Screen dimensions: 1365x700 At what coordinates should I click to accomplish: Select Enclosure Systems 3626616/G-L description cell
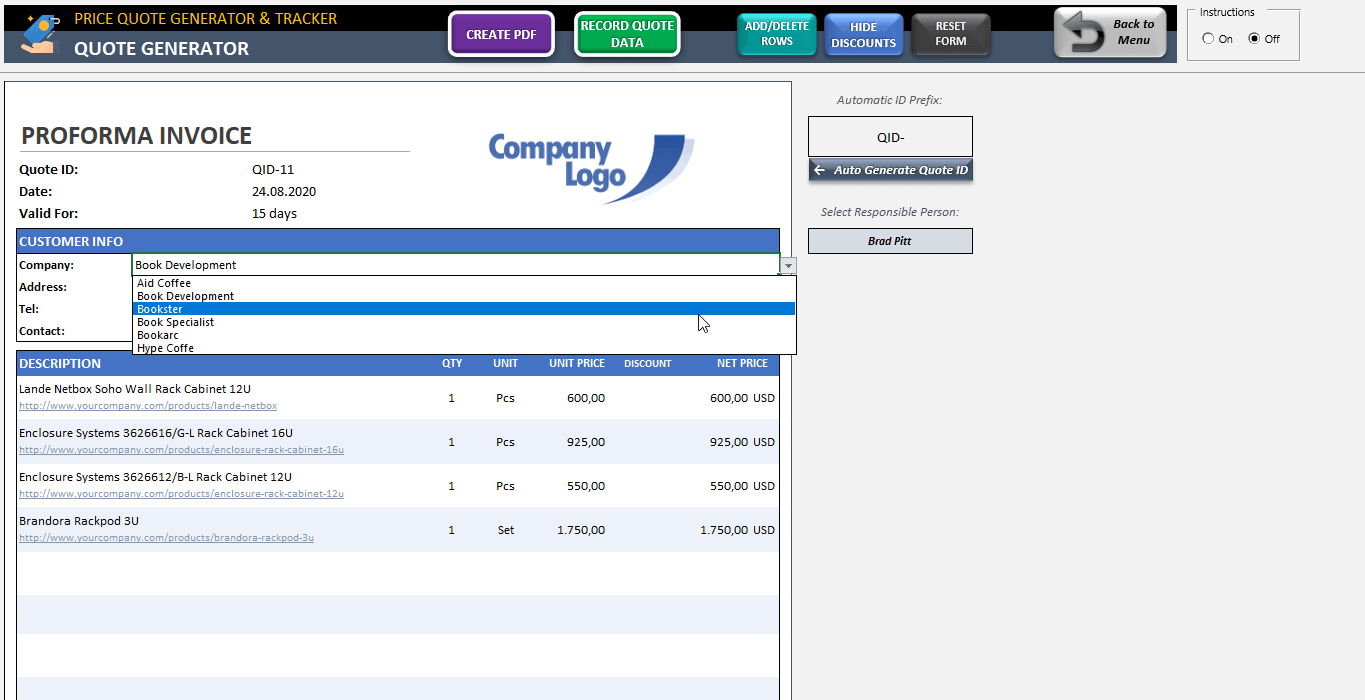click(x=156, y=433)
